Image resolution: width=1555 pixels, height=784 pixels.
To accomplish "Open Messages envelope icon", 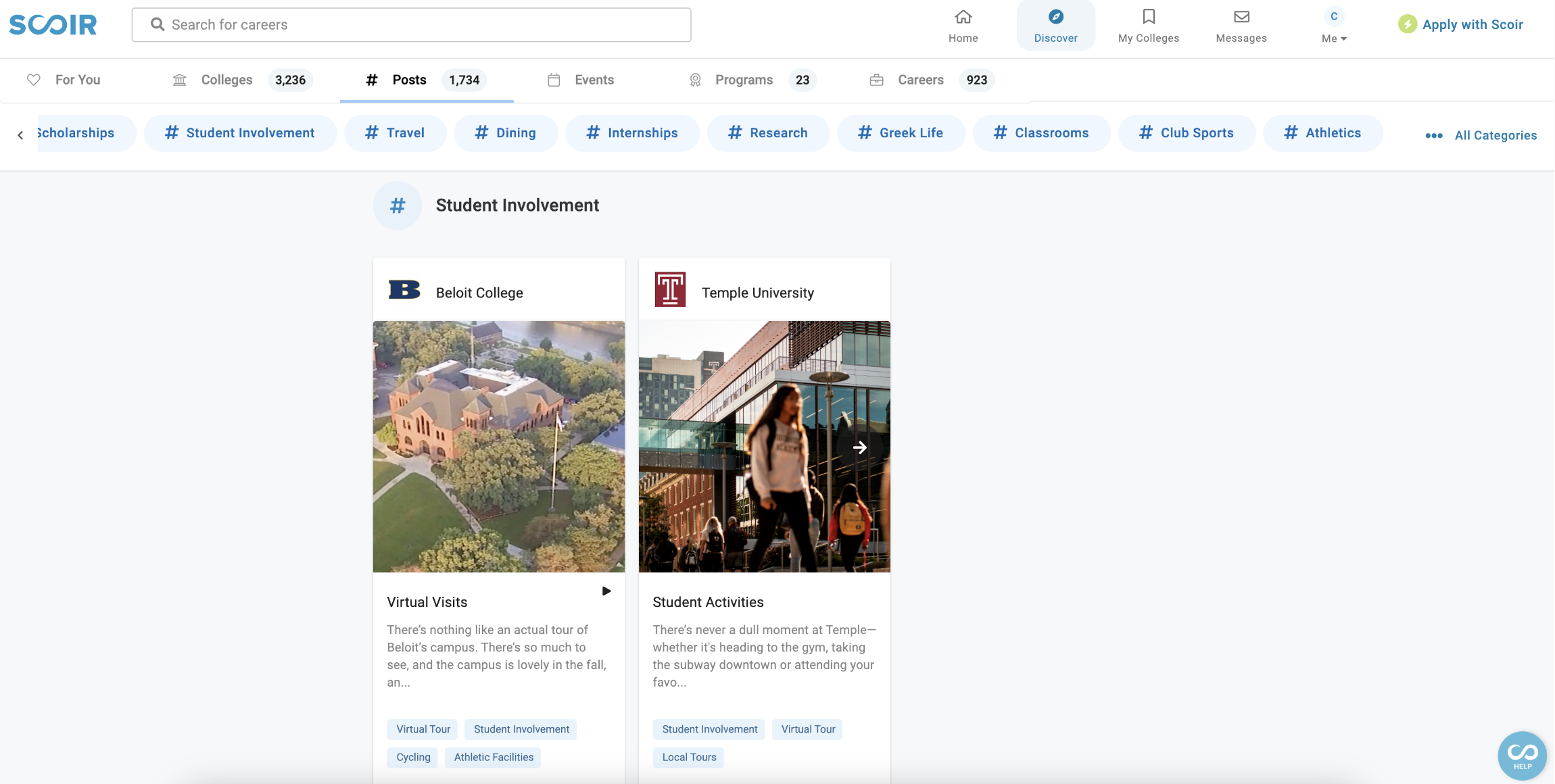I will [x=1241, y=16].
